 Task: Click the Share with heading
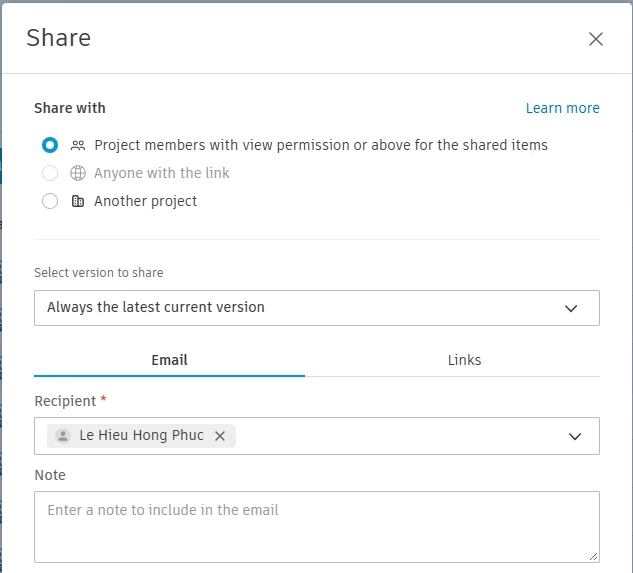tap(70, 108)
